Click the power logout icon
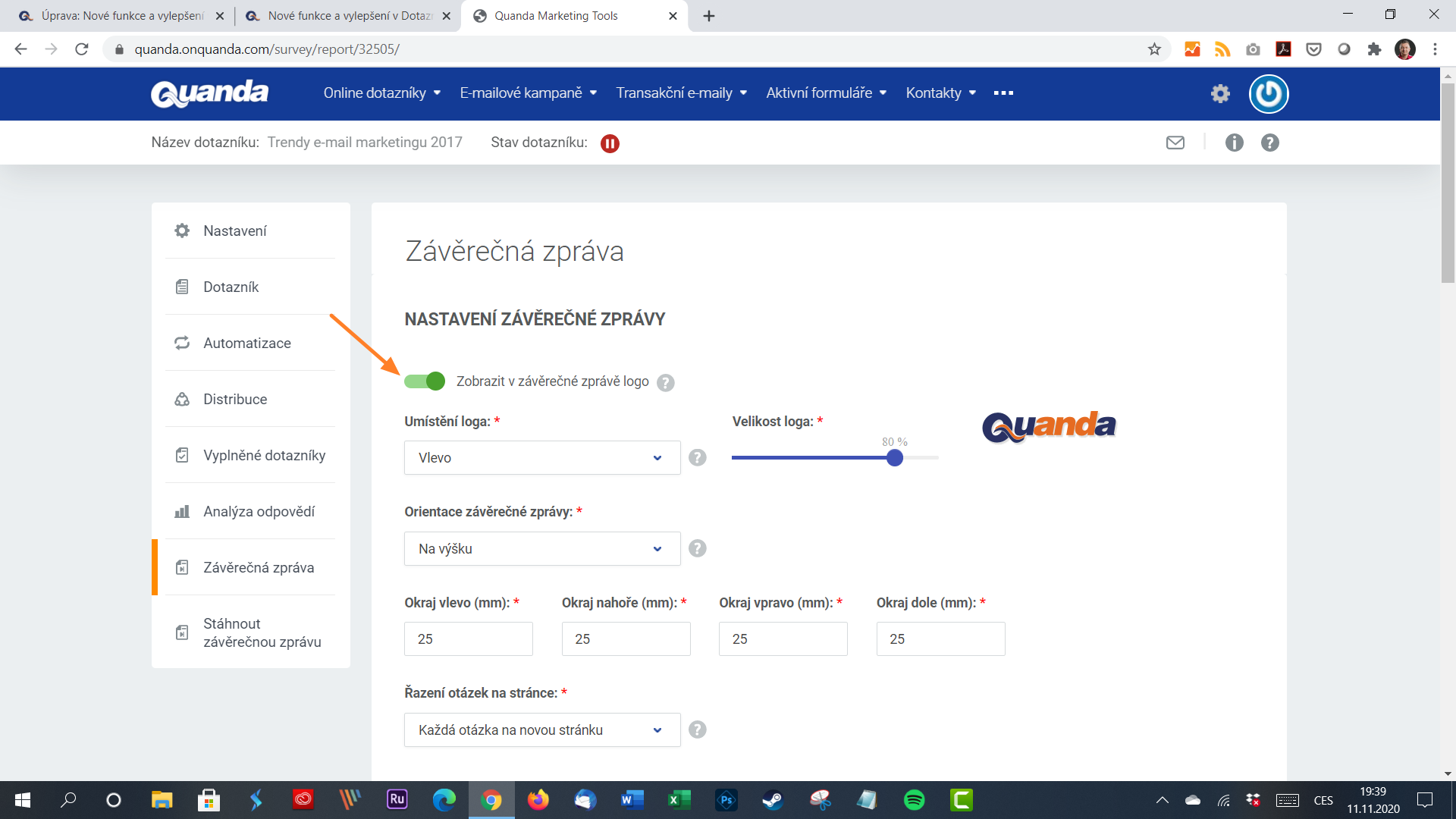 pyautogui.click(x=1269, y=93)
